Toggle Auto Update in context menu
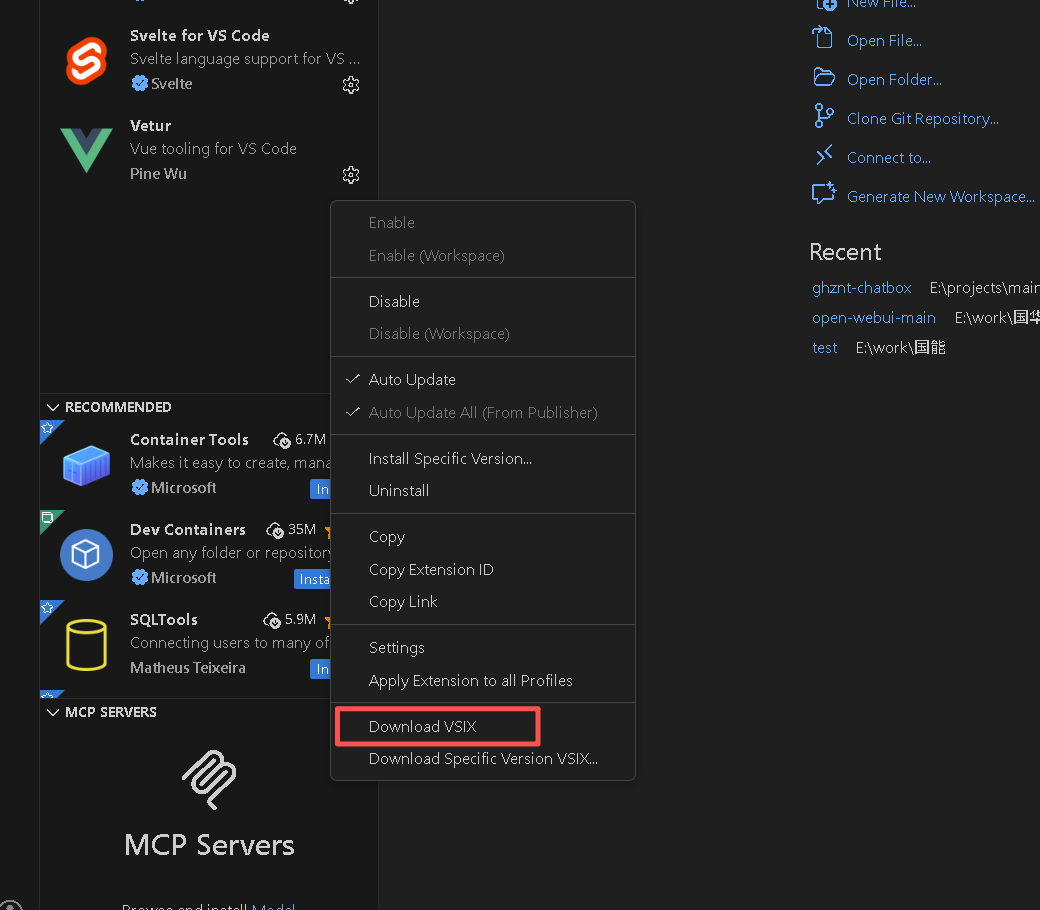 tap(483, 379)
